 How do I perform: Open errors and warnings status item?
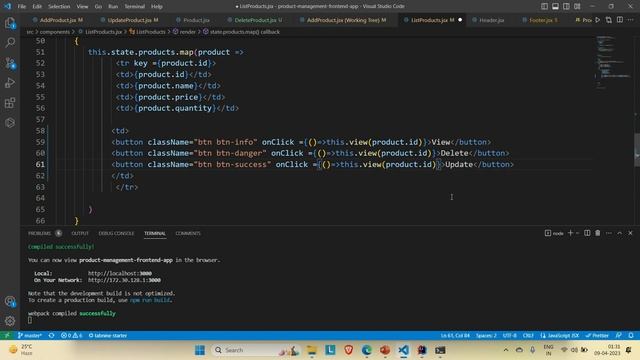click(x=71, y=336)
